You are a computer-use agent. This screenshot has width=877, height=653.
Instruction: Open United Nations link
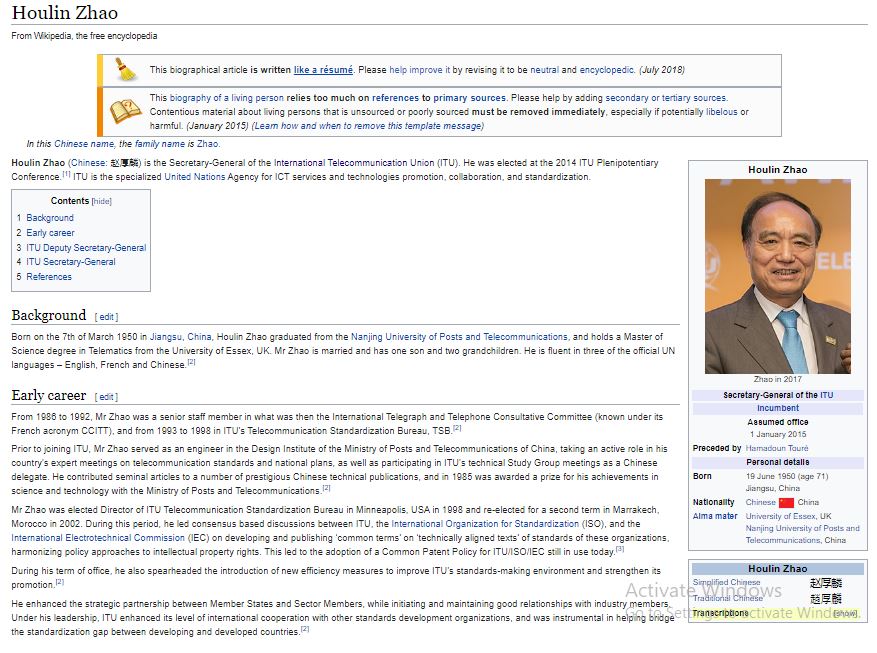pos(195,177)
